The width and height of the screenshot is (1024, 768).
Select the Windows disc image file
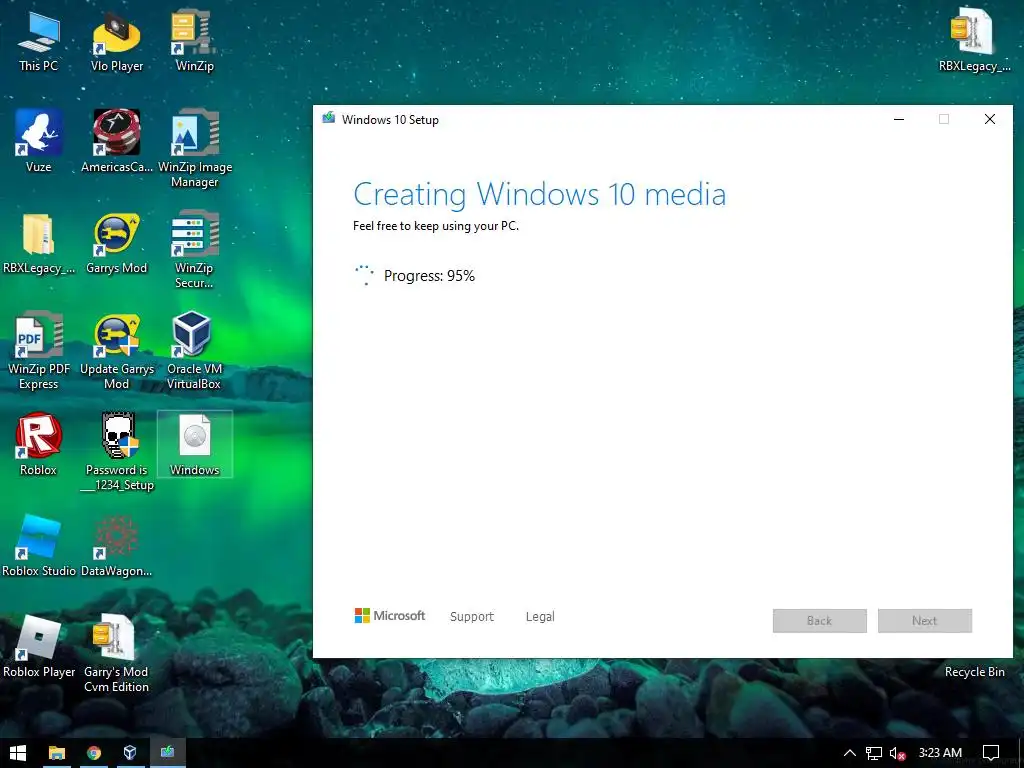click(x=194, y=444)
